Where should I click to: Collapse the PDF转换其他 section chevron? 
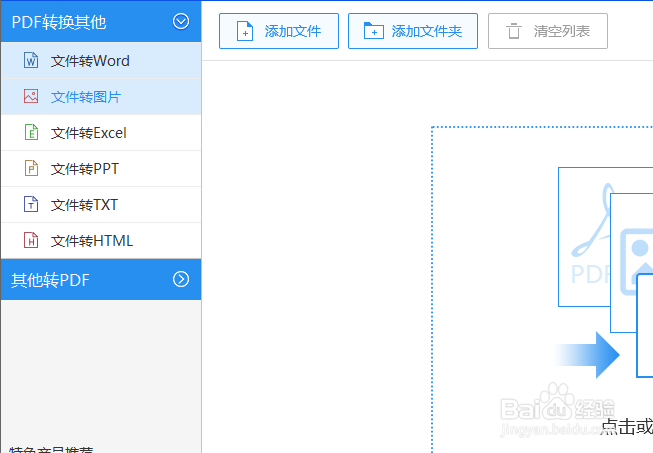tap(181, 21)
